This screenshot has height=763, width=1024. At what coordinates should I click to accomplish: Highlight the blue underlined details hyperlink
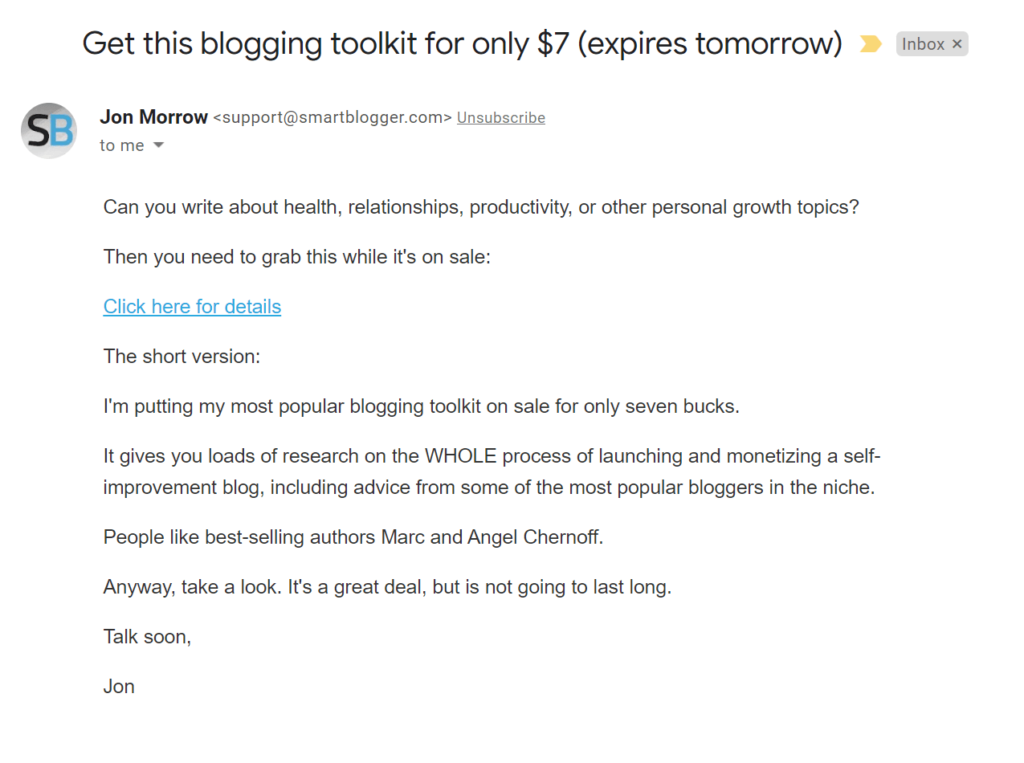click(192, 306)
